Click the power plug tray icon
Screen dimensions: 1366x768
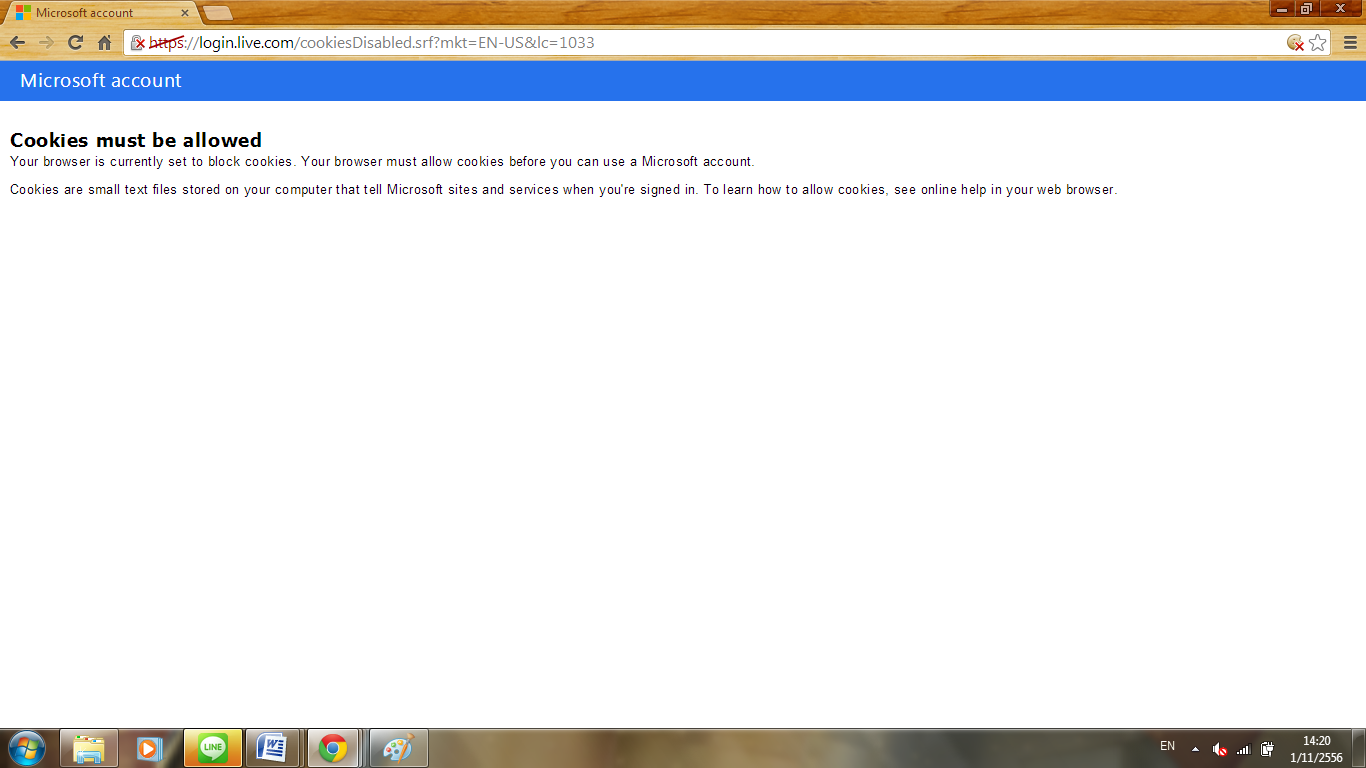(x=1267, y=749)
